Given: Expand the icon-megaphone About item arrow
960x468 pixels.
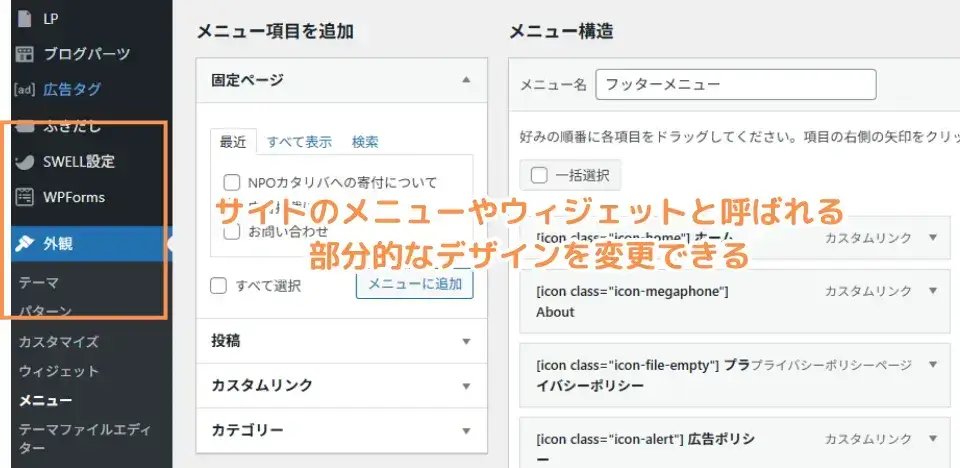Looking at the screenshot, I should (933, 290).
